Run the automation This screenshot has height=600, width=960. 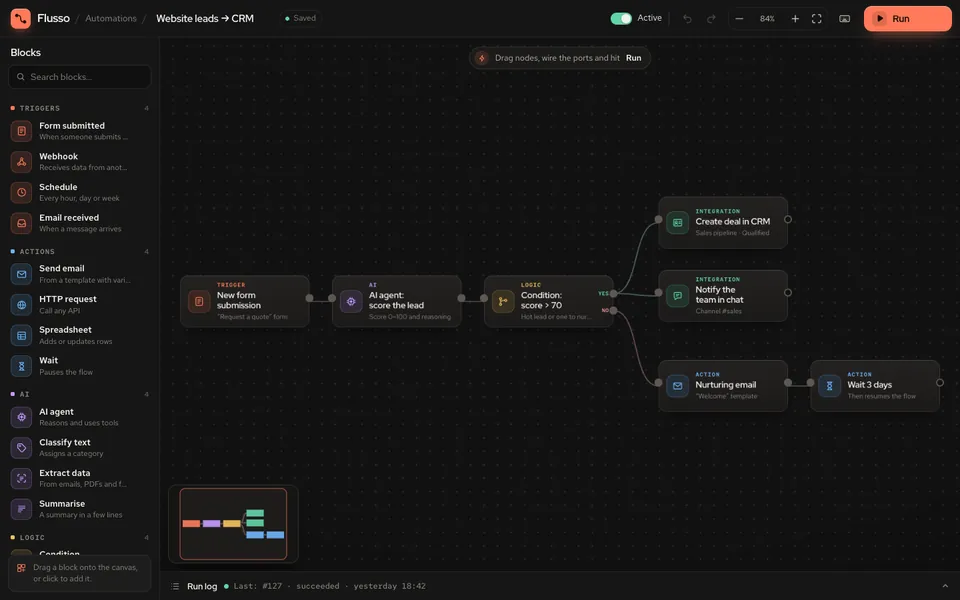pyautogui.click(x=907, y=18)
